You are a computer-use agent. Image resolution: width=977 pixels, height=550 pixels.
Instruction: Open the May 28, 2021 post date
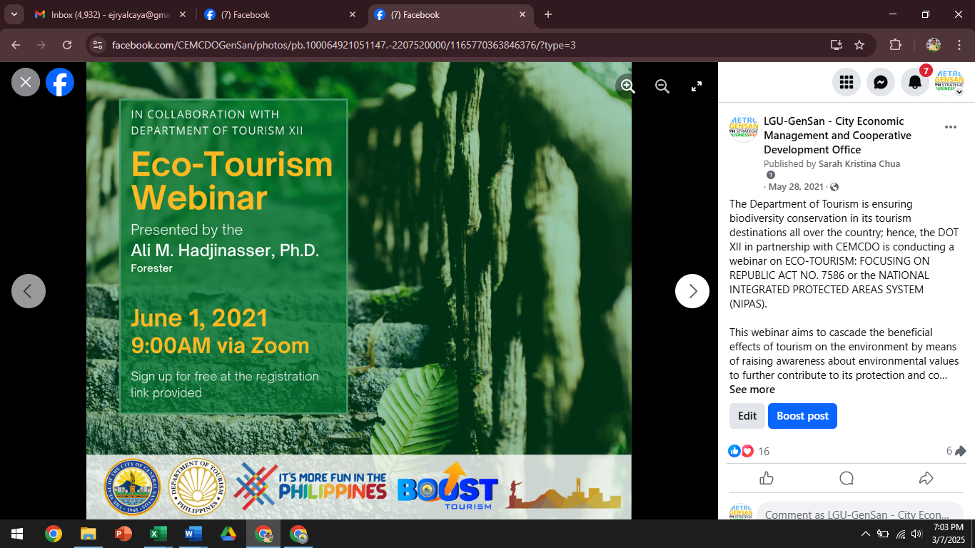pos(796,187)
